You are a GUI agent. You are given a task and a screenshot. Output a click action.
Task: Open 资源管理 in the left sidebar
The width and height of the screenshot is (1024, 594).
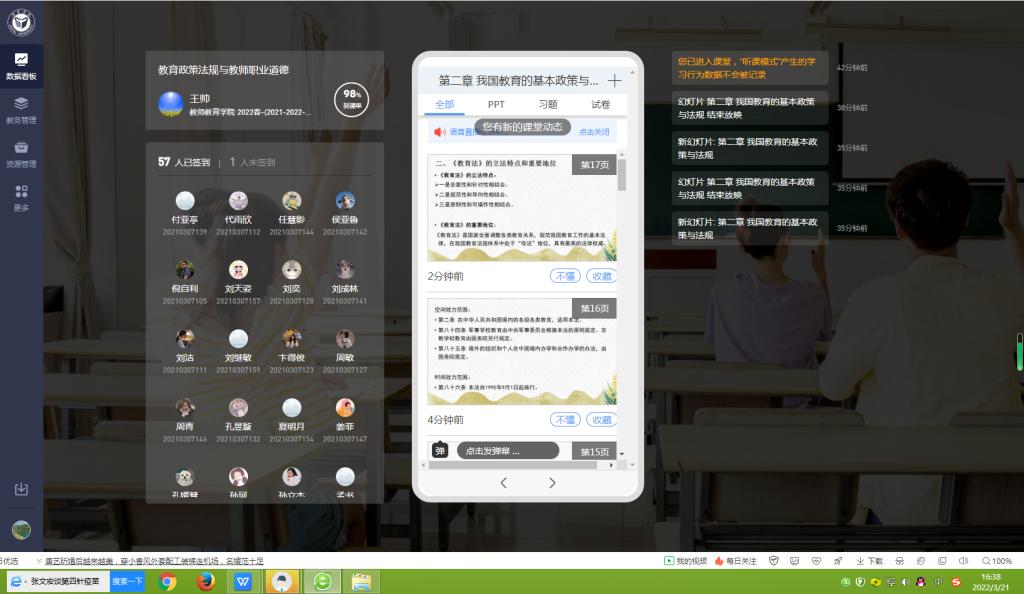click(x=21, y=153)
